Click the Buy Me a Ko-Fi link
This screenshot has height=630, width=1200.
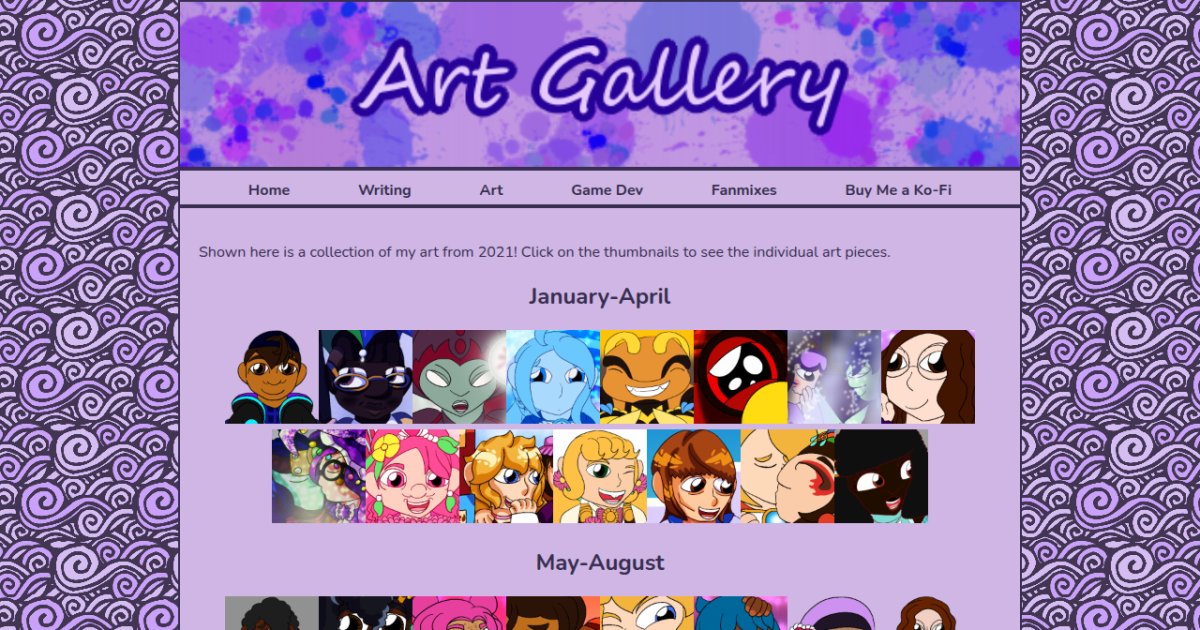[x=898, y=190]
